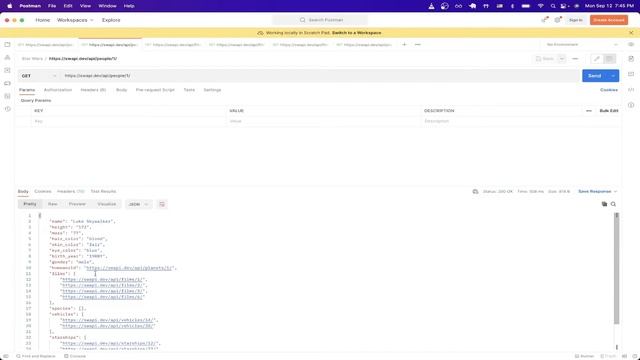Open the request Body tab
The image size is (640, 360).
121,90
